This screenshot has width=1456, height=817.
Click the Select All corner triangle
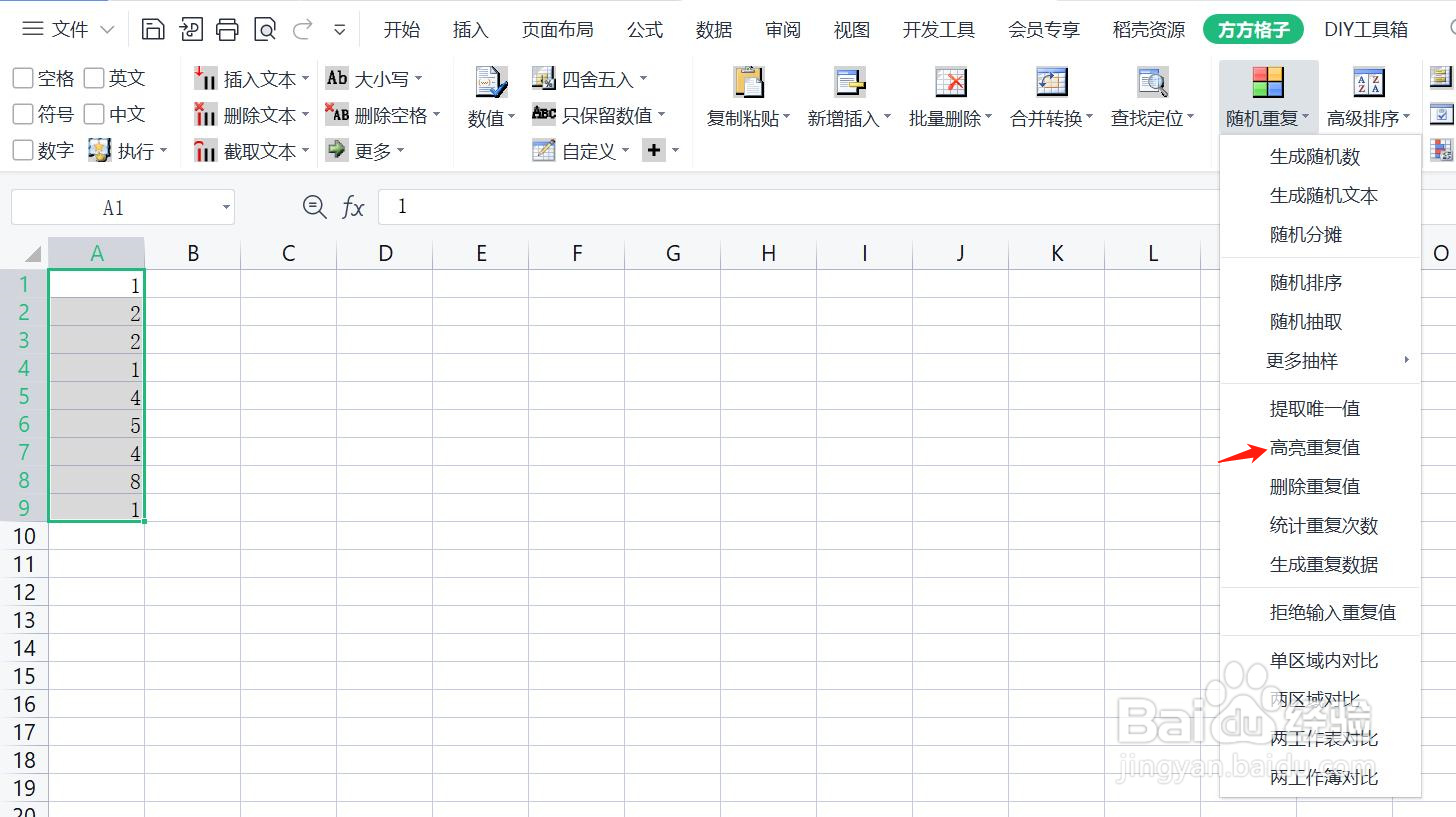pos(32,253)
